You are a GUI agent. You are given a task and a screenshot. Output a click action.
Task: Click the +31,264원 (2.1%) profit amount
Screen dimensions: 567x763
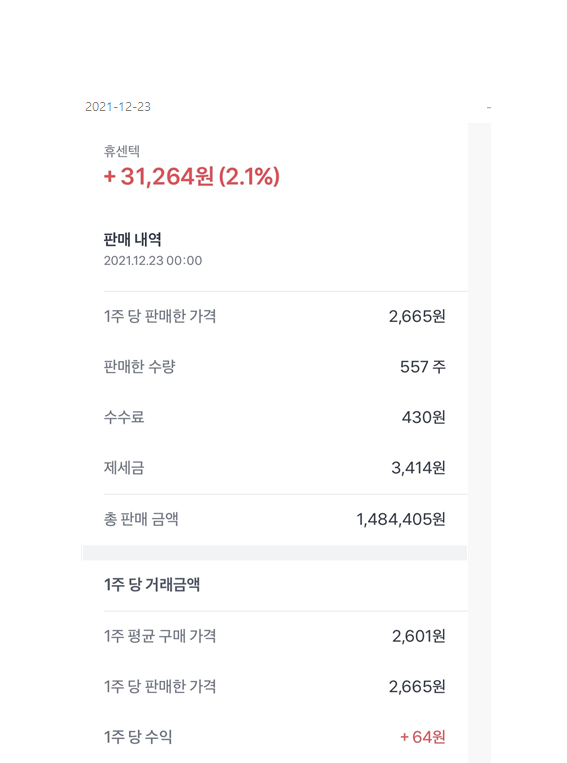pyautogui.click(x=192, y=176)
